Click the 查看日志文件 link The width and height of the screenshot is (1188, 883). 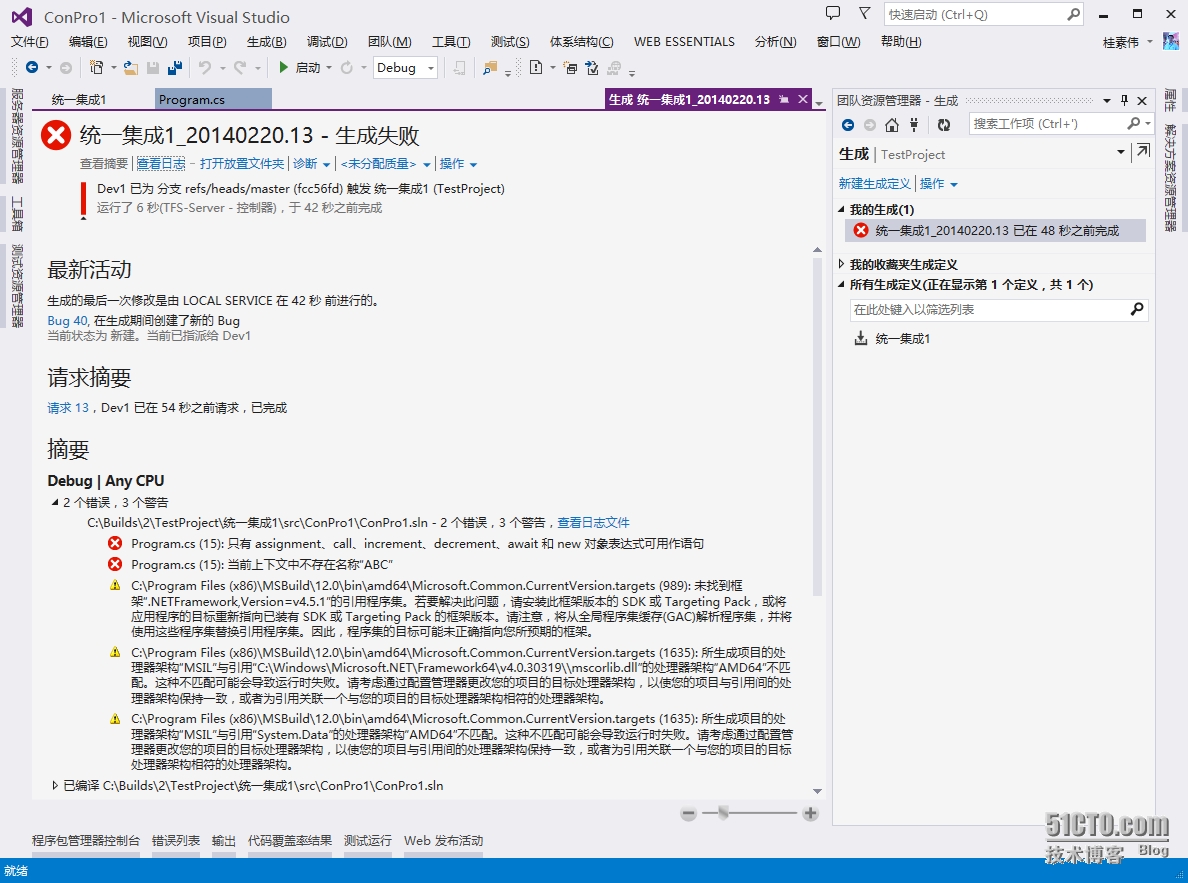pos(593,522)
